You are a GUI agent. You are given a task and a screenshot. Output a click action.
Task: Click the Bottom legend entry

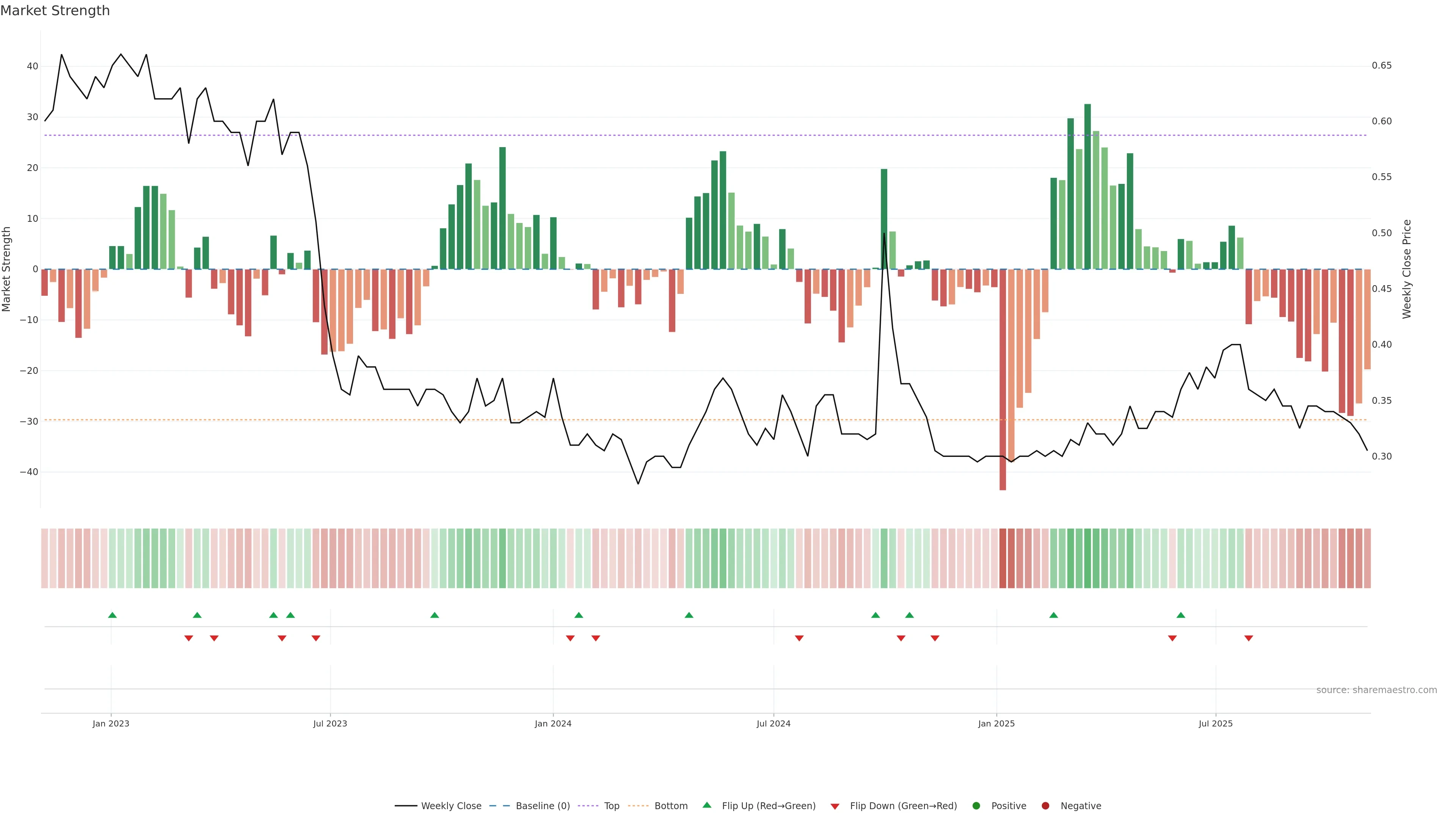[x=670, y=806]
